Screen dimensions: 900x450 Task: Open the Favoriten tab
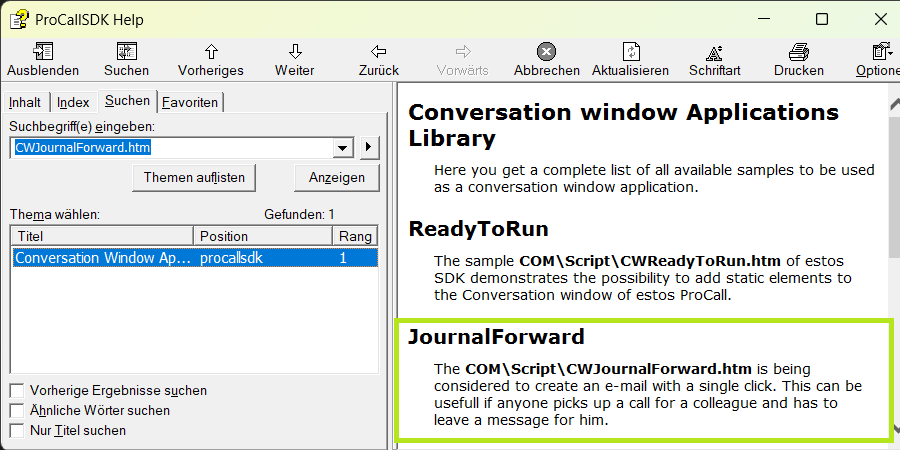[190, 102]
